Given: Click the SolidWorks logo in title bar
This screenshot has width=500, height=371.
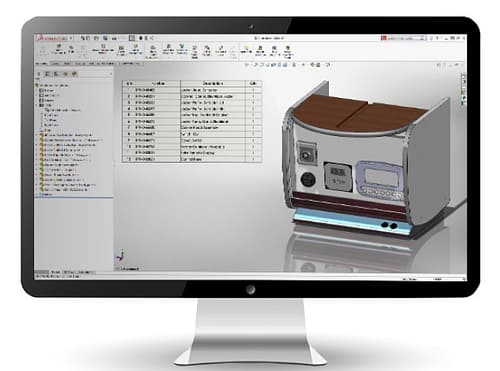Looking at the screenshot, I should point(53,38).
